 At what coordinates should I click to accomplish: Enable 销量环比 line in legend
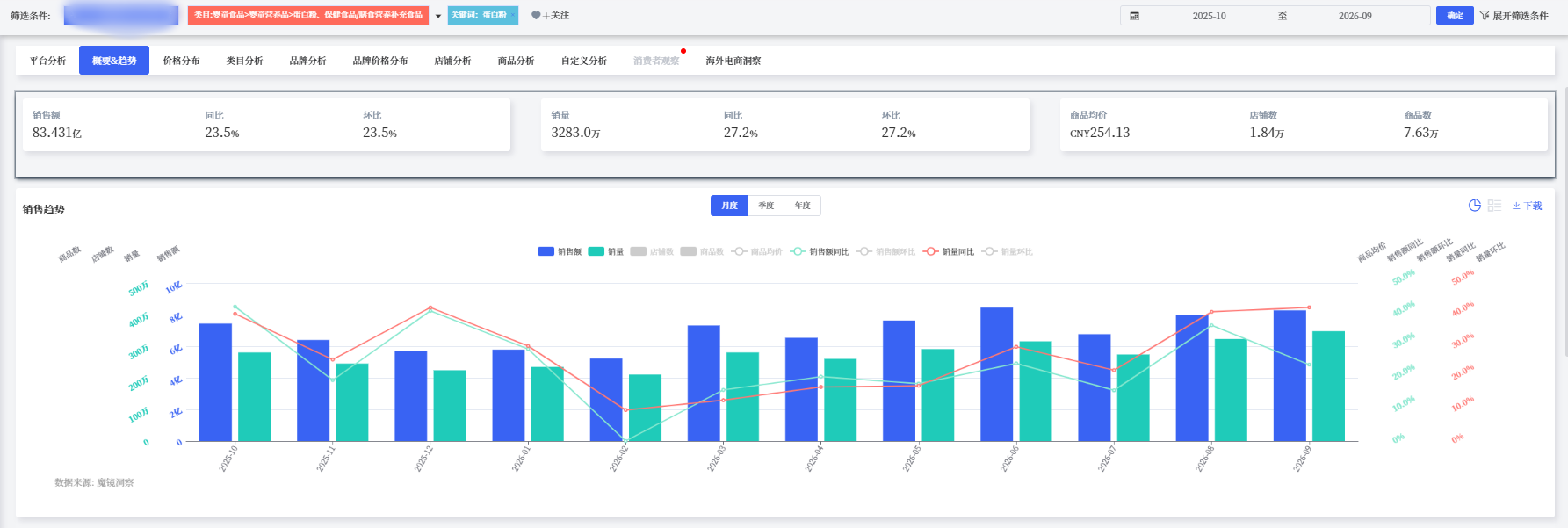tap(1008, 251)
